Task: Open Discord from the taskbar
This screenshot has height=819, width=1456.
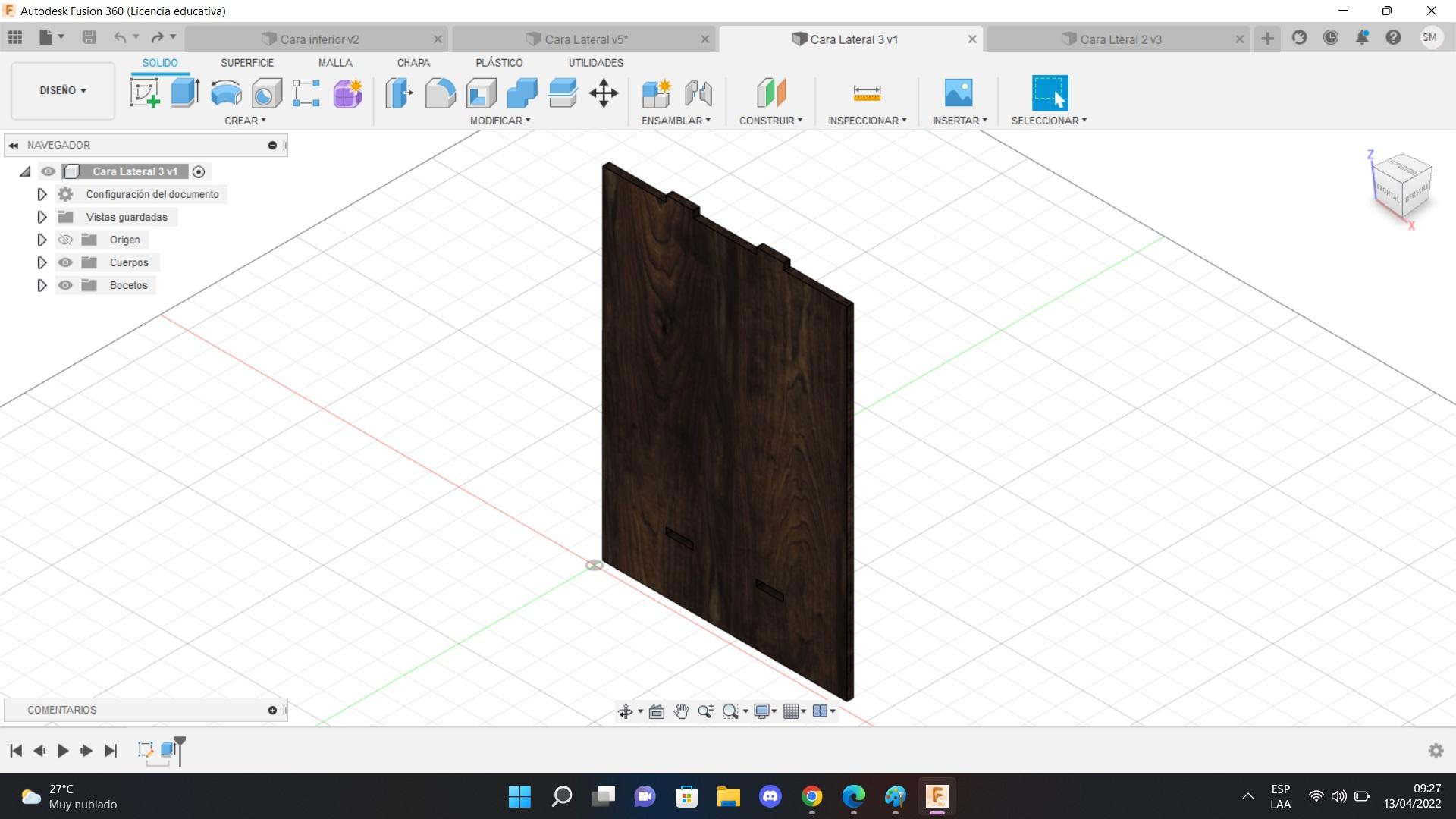Action: pyautogui.click(x=770, y=796)
